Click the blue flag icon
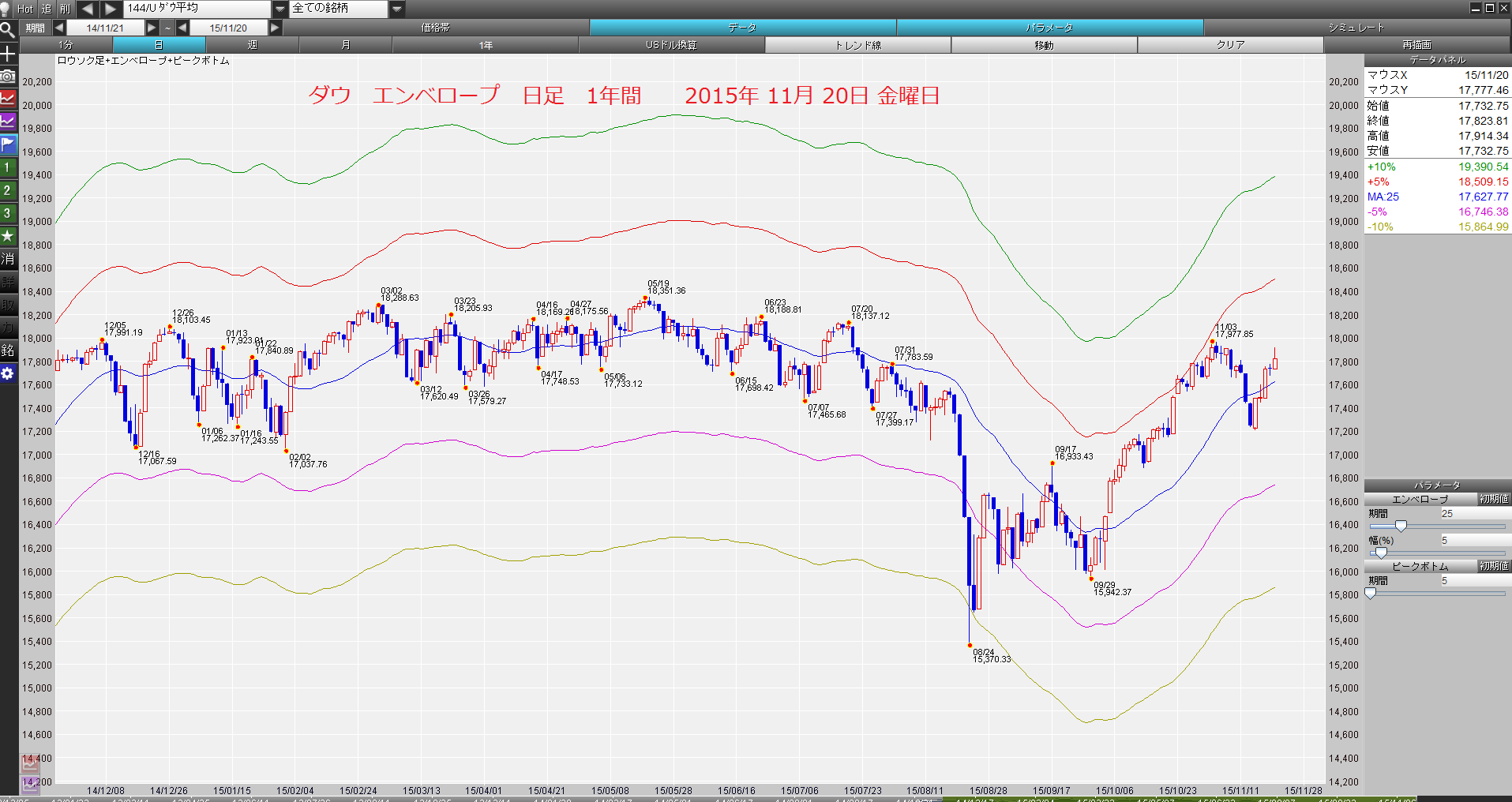The height and width of the screenshot is (802, 1512). [8, 144]
